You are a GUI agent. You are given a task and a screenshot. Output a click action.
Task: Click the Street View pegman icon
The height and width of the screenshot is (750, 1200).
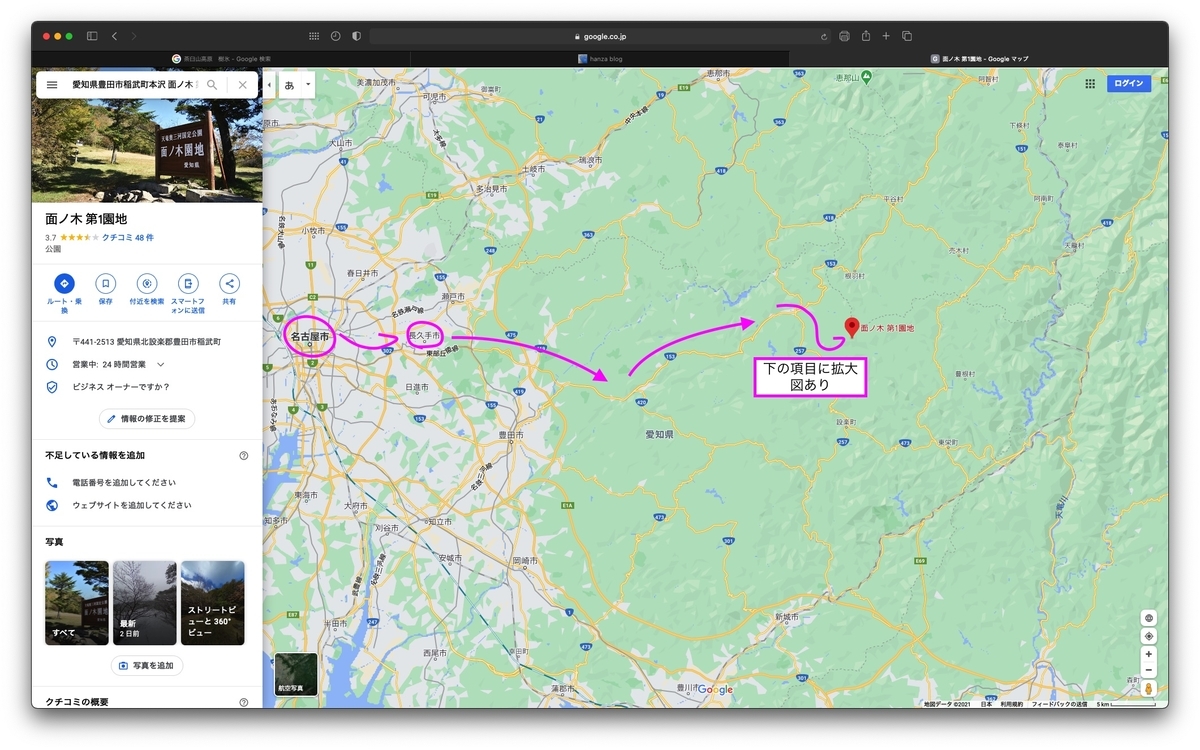pyautogui.click(x=1149, y=689)
